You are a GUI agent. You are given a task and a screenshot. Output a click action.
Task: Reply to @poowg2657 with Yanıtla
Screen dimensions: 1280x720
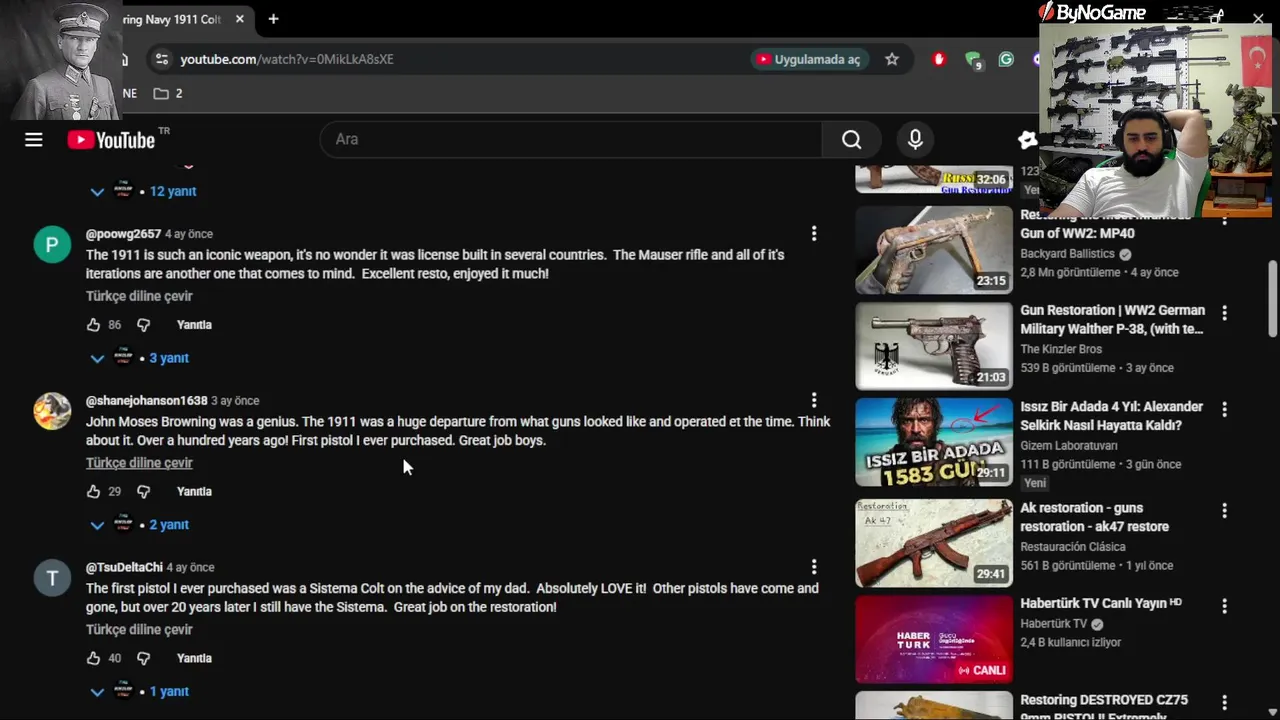(x=194, y=325)
